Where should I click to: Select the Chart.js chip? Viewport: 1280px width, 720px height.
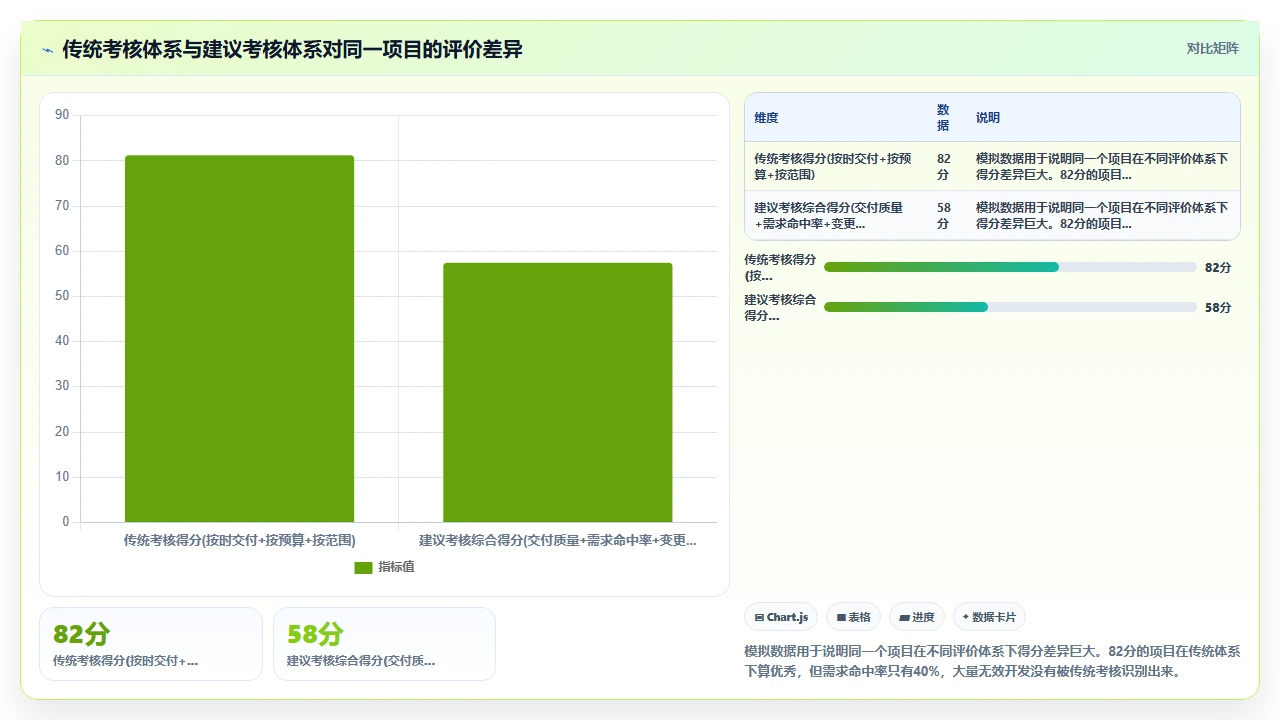(781, 617)
